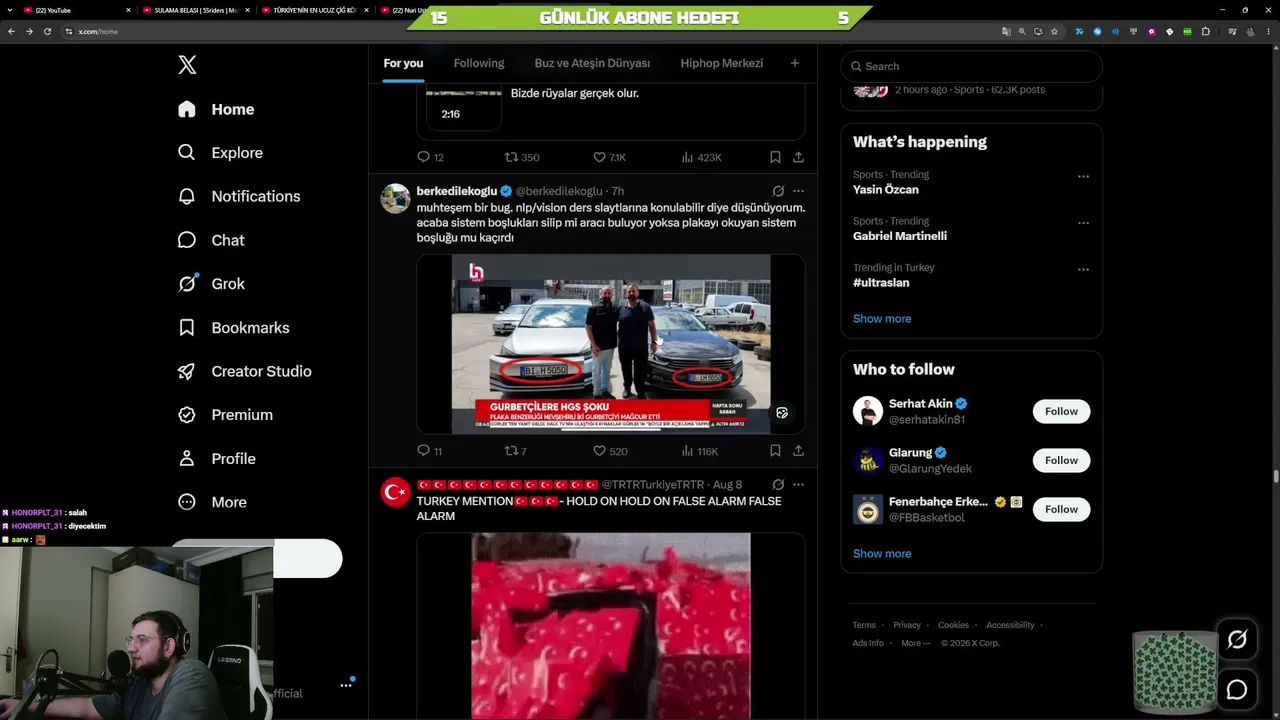Open the Privacy footer link
Screen dimensions: 1280x720
point(907,625)
